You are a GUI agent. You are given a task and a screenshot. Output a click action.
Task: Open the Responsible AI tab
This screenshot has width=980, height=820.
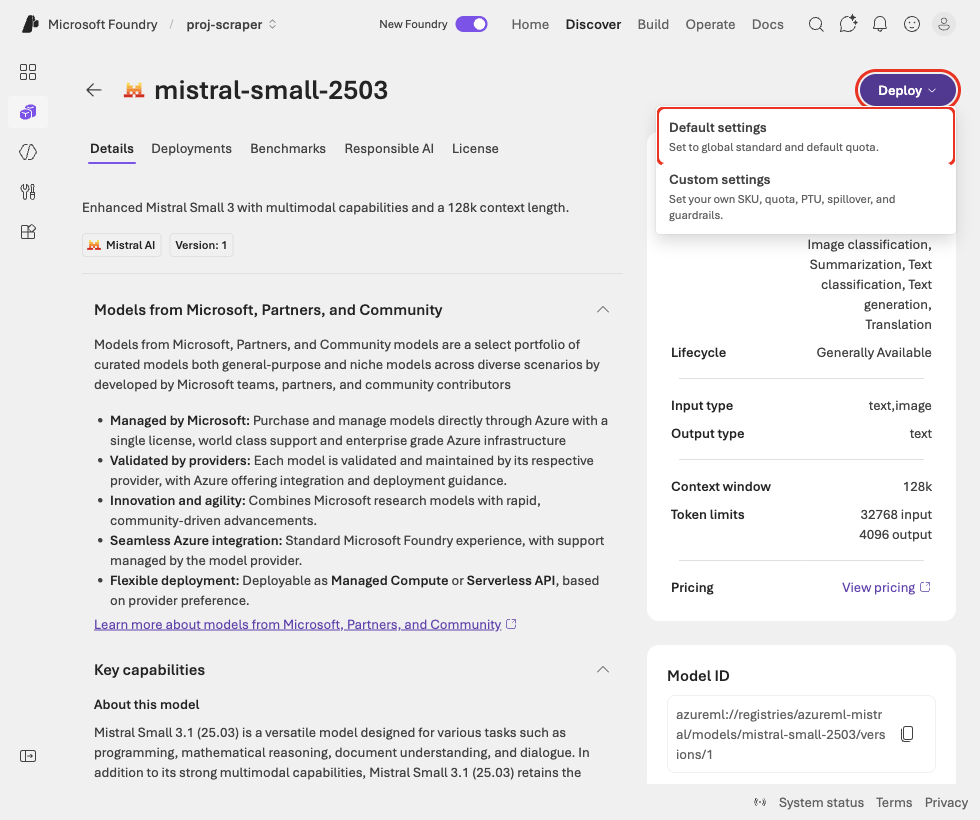(389, 149)
